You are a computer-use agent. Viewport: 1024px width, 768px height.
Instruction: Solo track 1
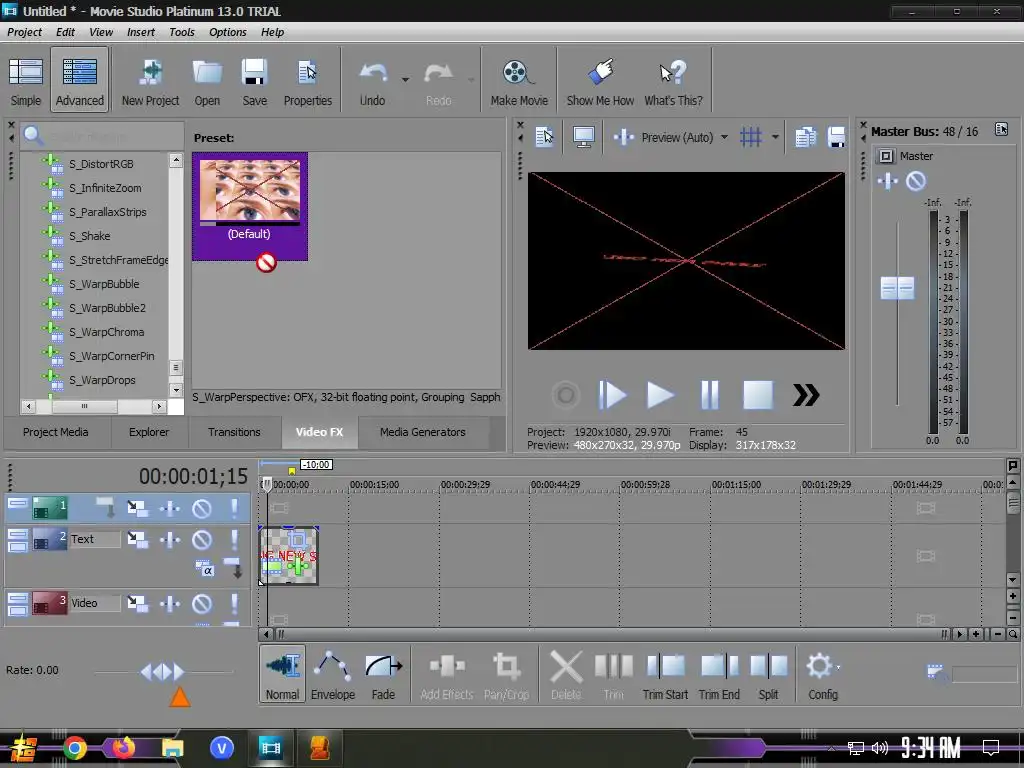click(234, 508)
